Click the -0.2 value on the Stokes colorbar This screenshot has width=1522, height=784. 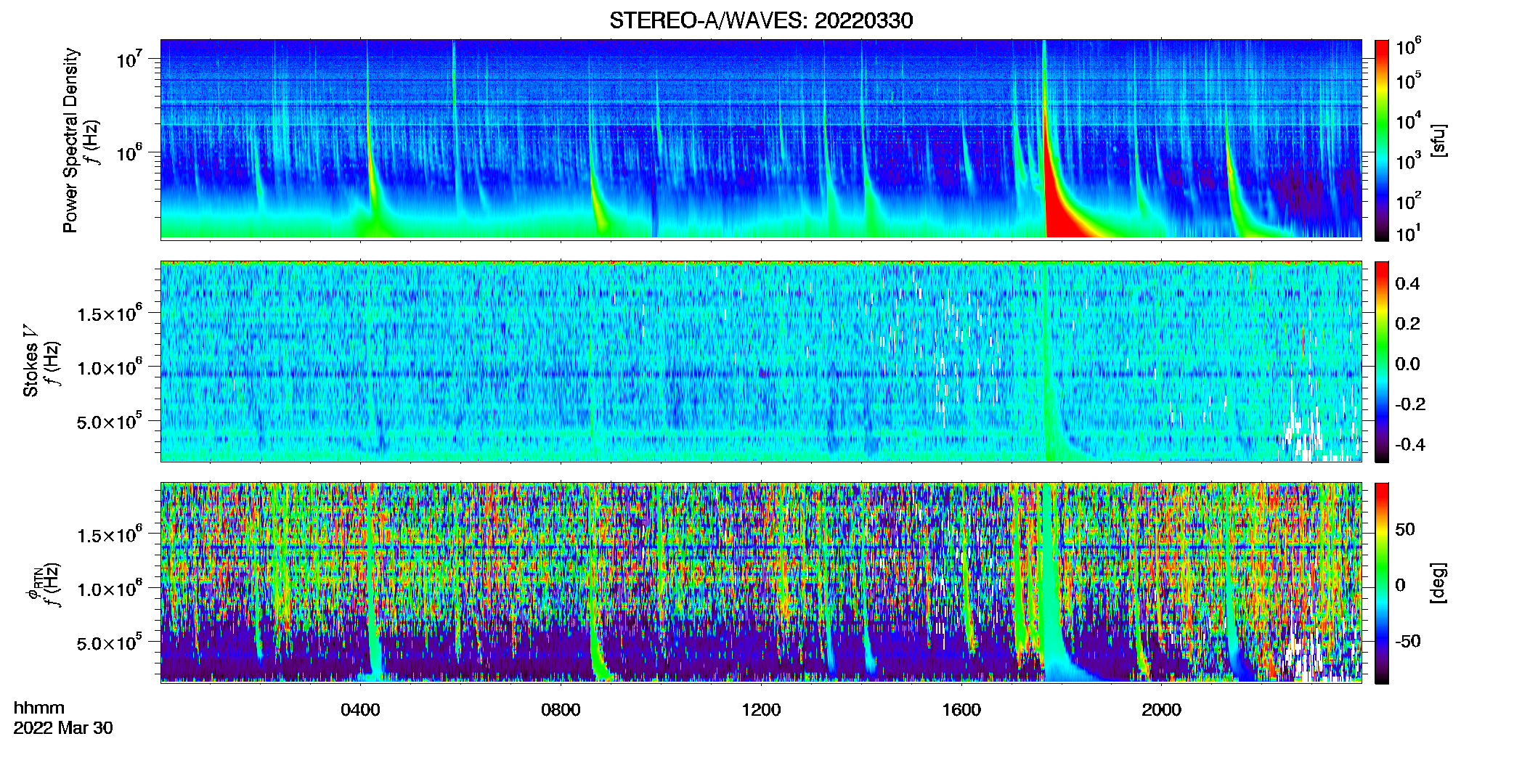point(1410,404)
